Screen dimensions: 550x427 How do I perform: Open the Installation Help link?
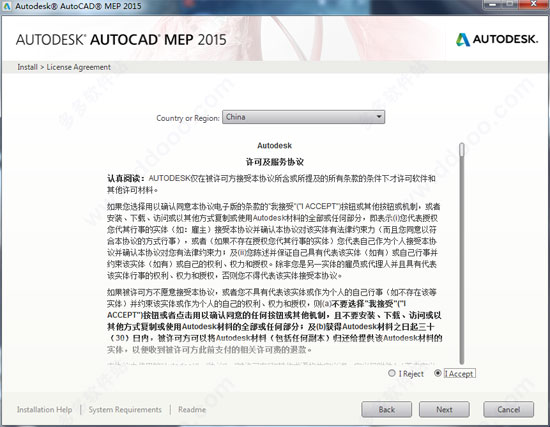[45, 409]
